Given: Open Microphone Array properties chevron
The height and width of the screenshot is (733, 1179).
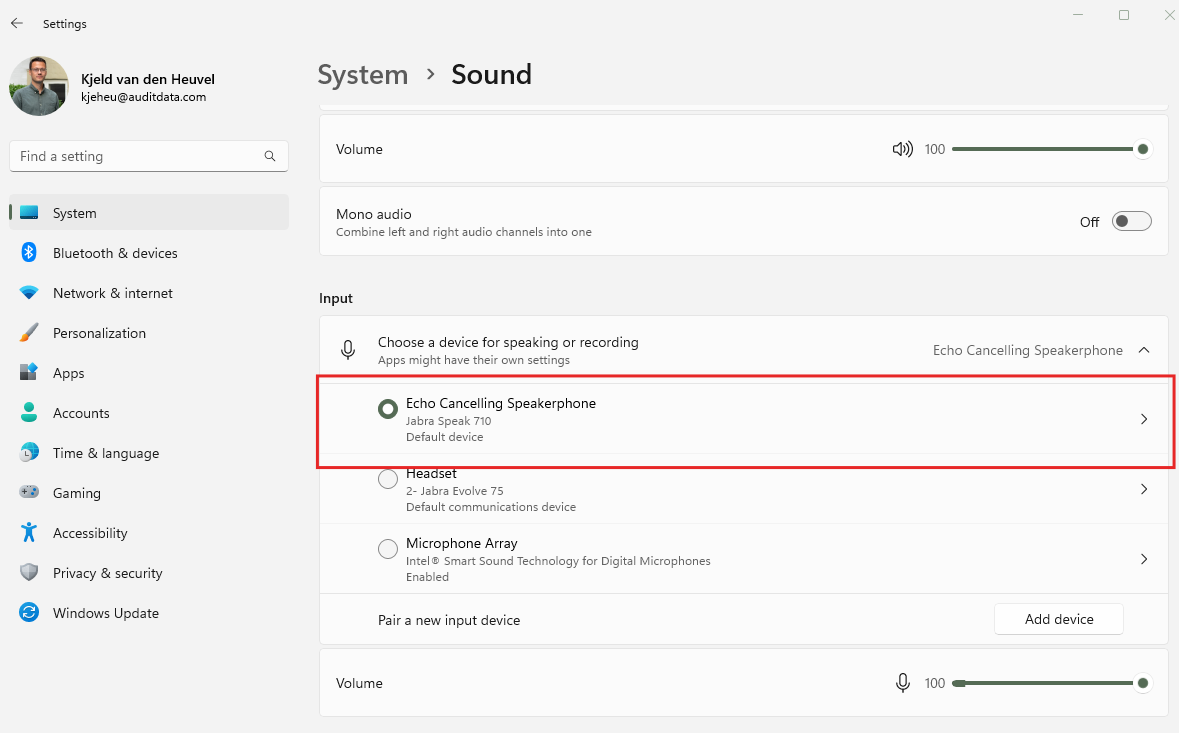Looking at the screenshot, I should 1144,559.
